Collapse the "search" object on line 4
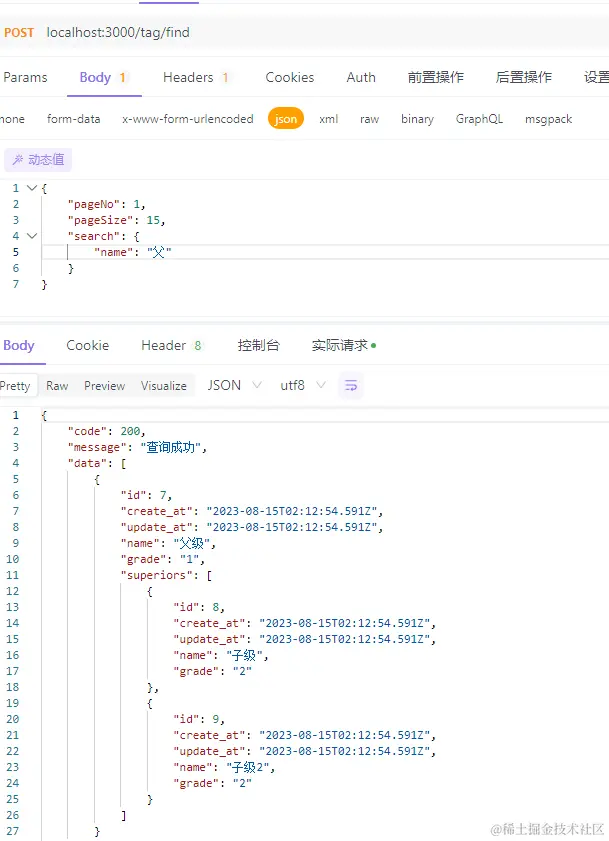The image size is (609, 841). coord(32,235)
